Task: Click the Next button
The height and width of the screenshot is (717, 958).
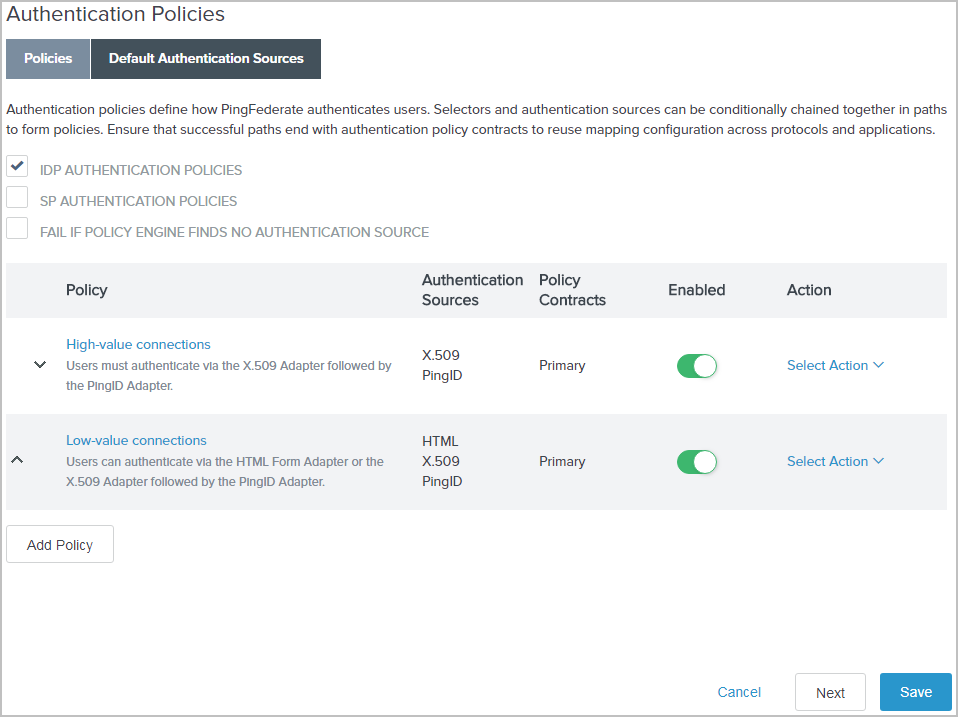Action: click(830, 692)
